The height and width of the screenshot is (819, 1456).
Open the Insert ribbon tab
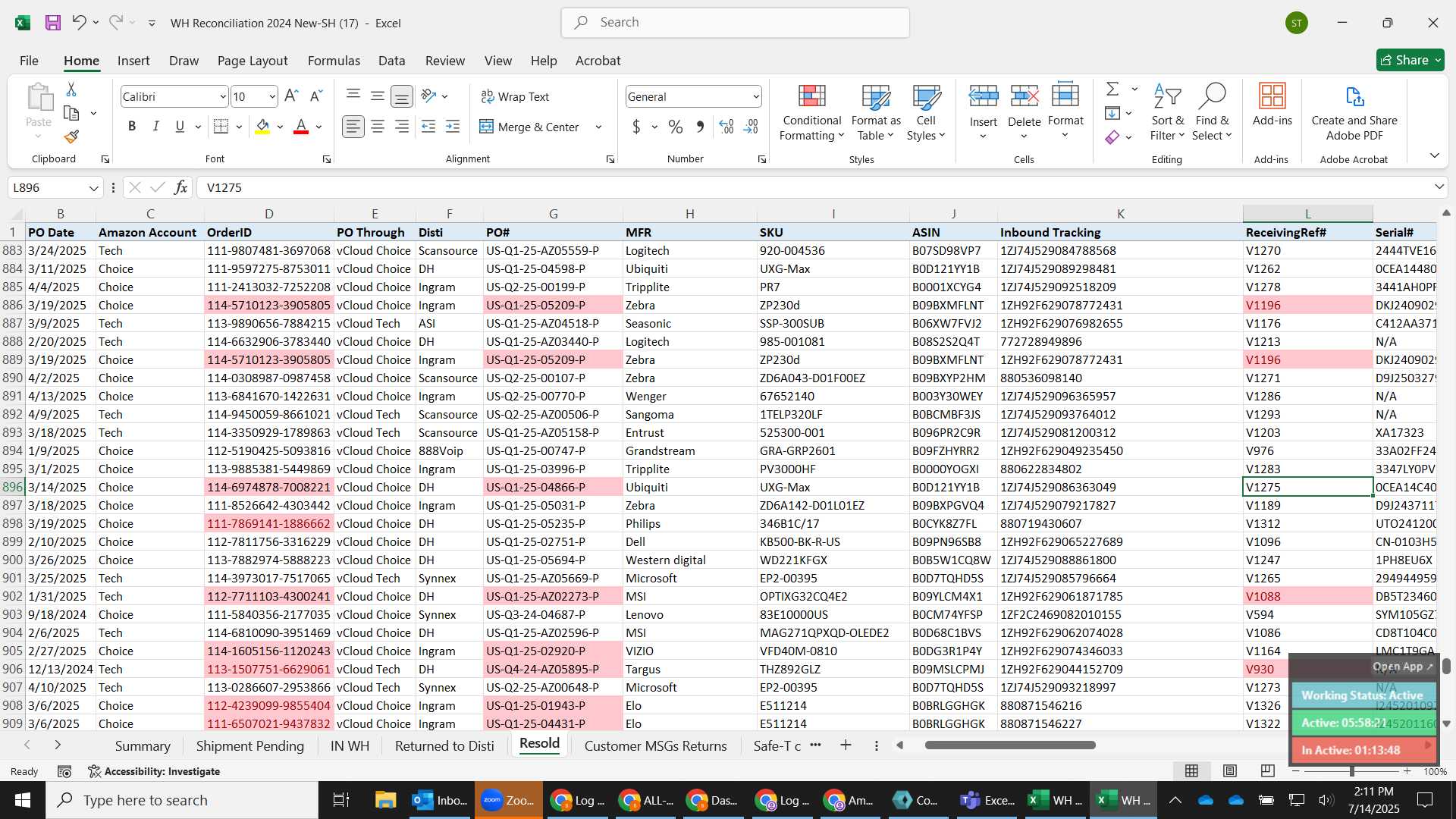click(x=133, y=61)
